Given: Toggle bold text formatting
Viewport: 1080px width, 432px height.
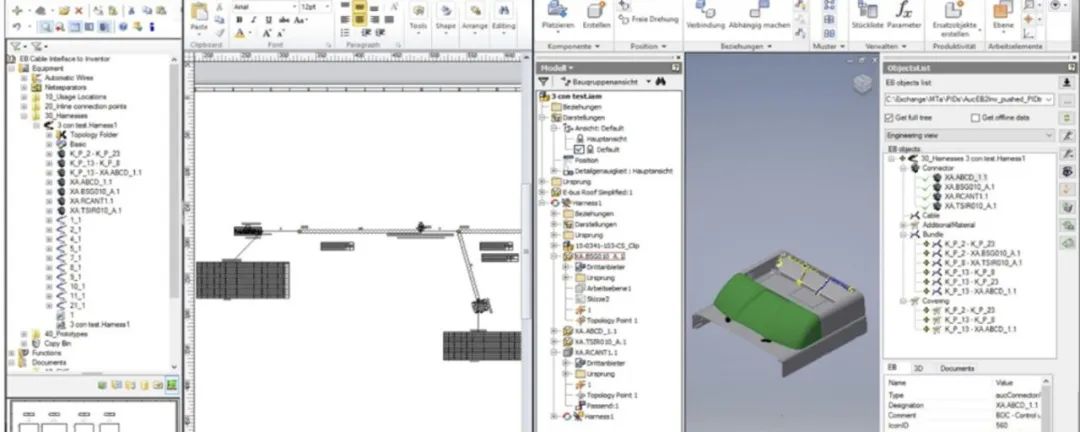Looking at the screenshot, I should pyautogui.click(x=240, y=19).
